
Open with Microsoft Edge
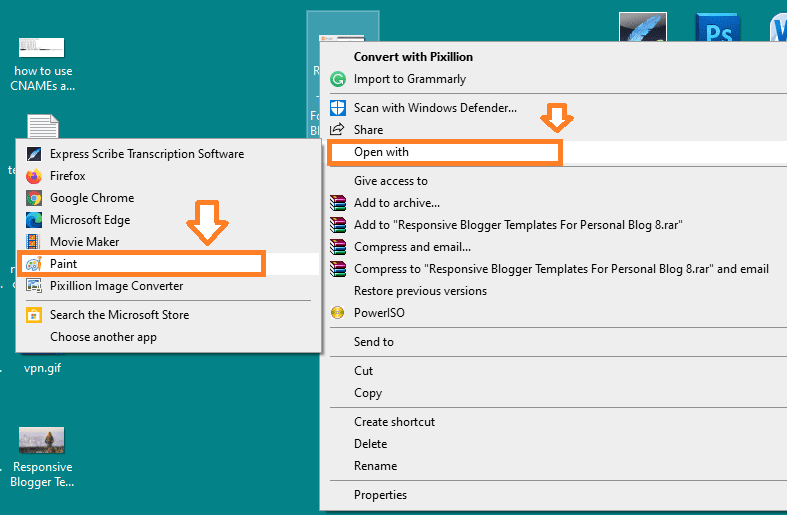169,220
